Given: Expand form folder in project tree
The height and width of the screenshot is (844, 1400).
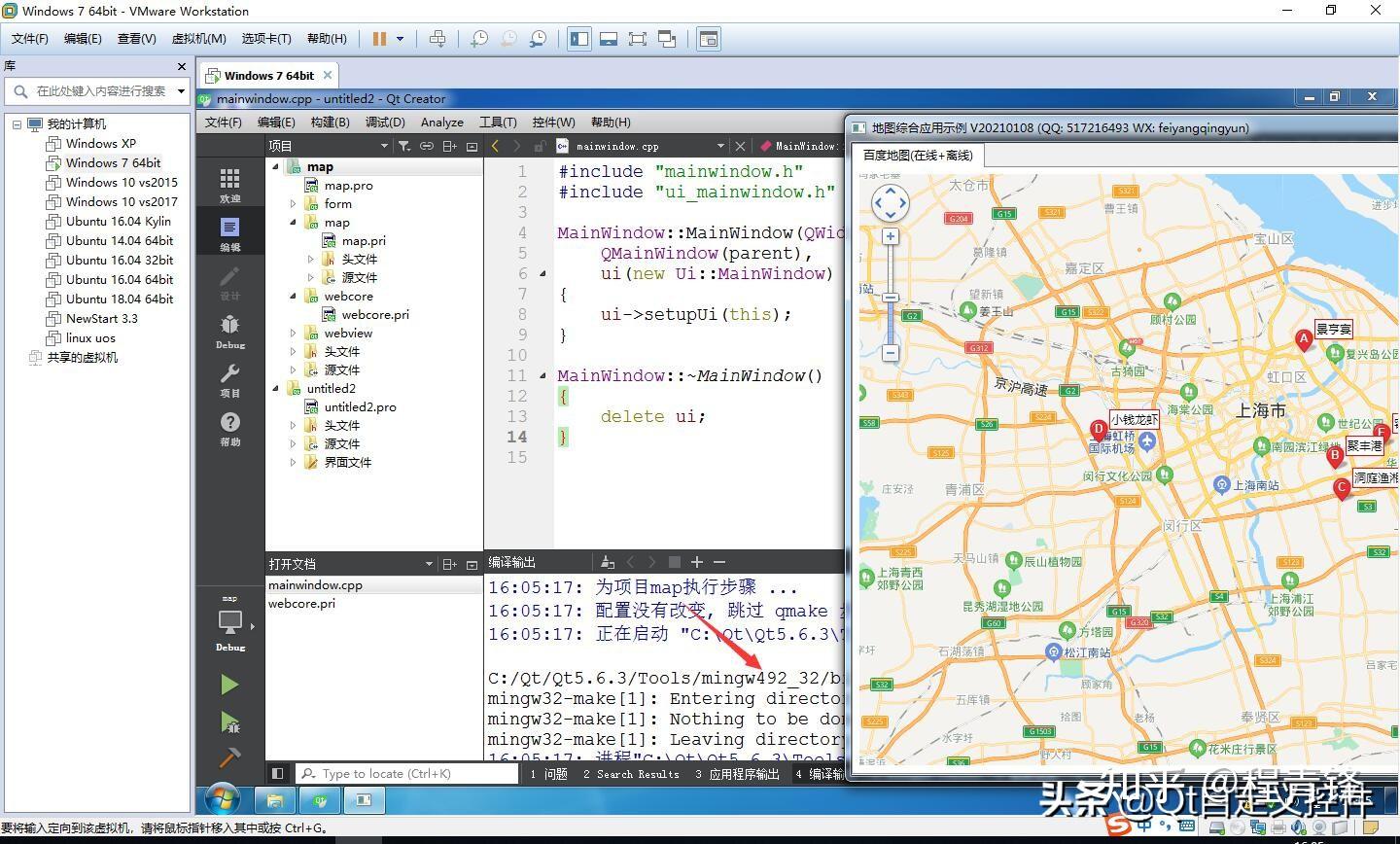Looking at the screenshot, I should (x=293, y=204).
